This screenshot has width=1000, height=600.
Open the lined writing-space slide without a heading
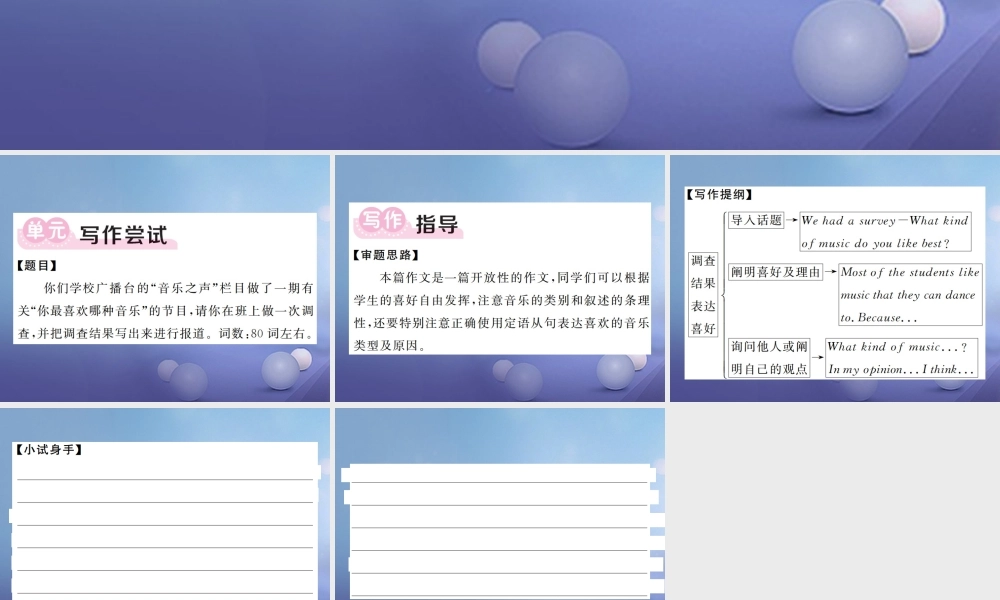point(500,504)
